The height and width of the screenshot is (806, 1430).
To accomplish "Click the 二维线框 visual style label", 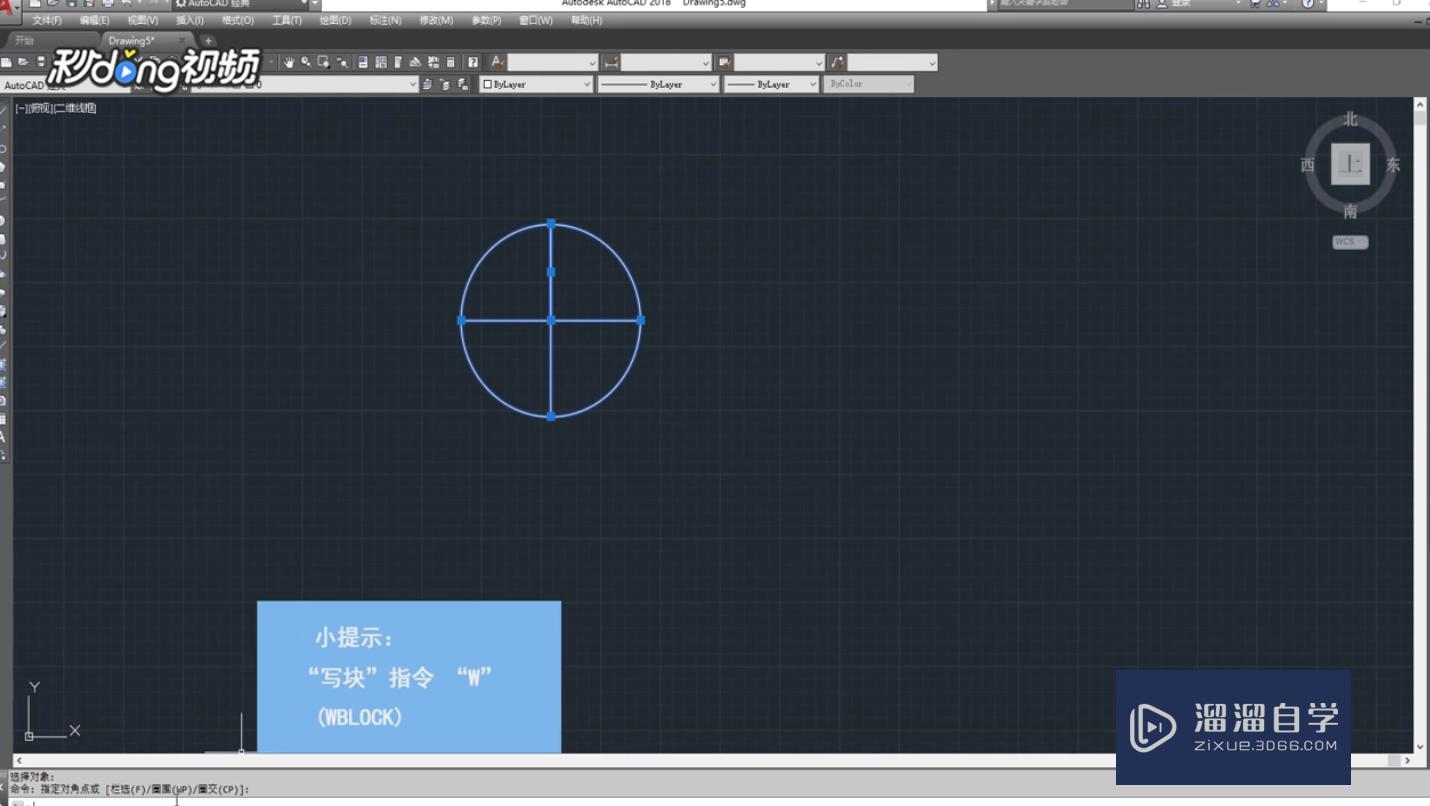I will 74,108.
